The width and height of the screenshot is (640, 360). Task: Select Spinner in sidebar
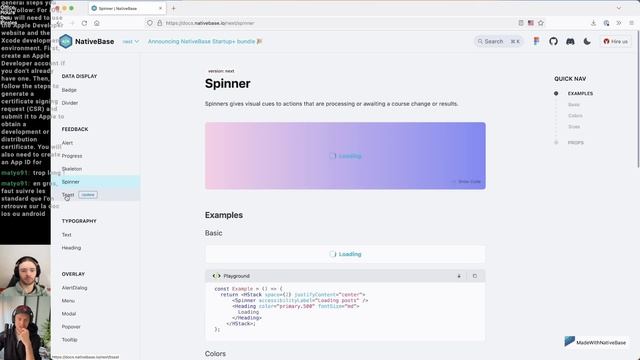click(96, 182)
